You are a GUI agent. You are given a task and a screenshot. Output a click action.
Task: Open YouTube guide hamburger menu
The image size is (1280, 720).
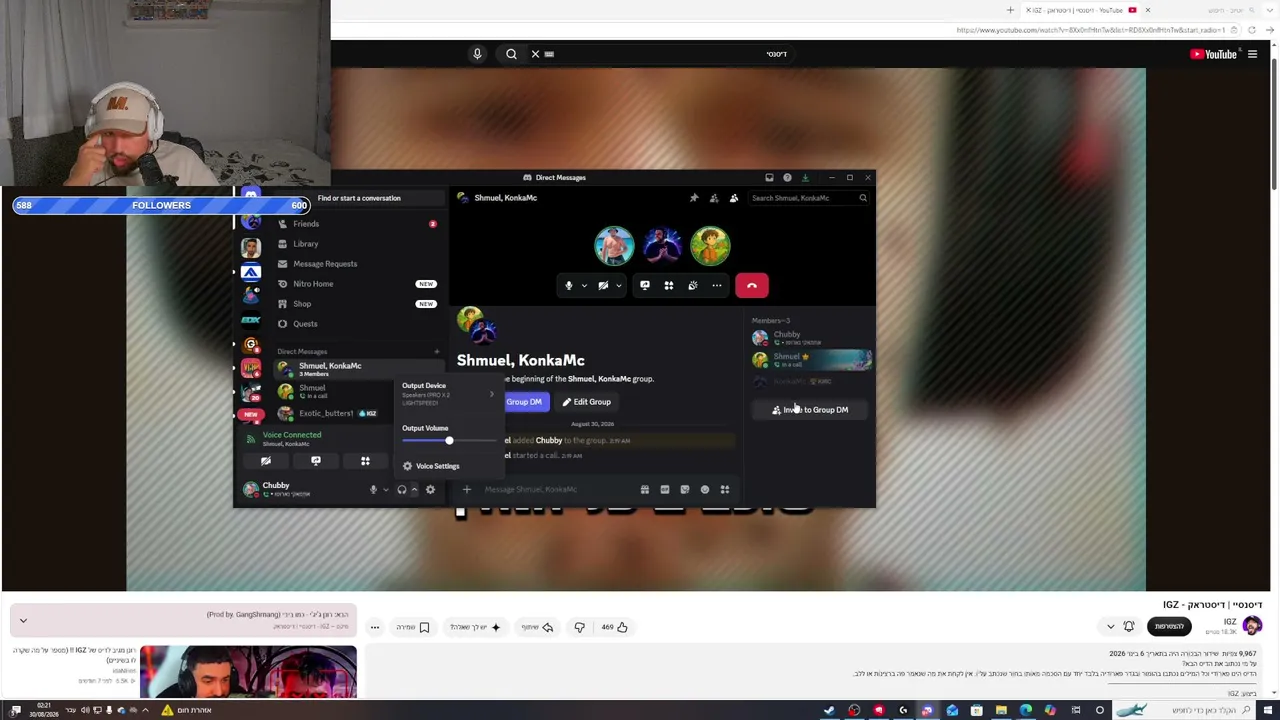(1252, 54)
